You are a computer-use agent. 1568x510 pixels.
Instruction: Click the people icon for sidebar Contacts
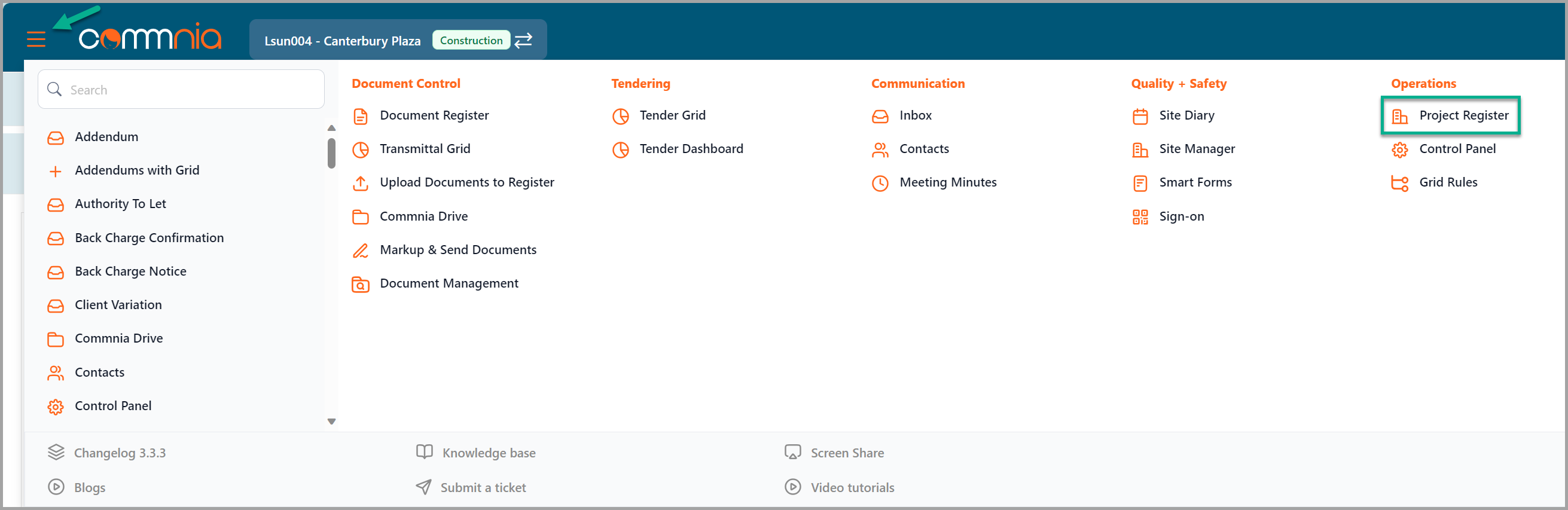click(56, 373)
